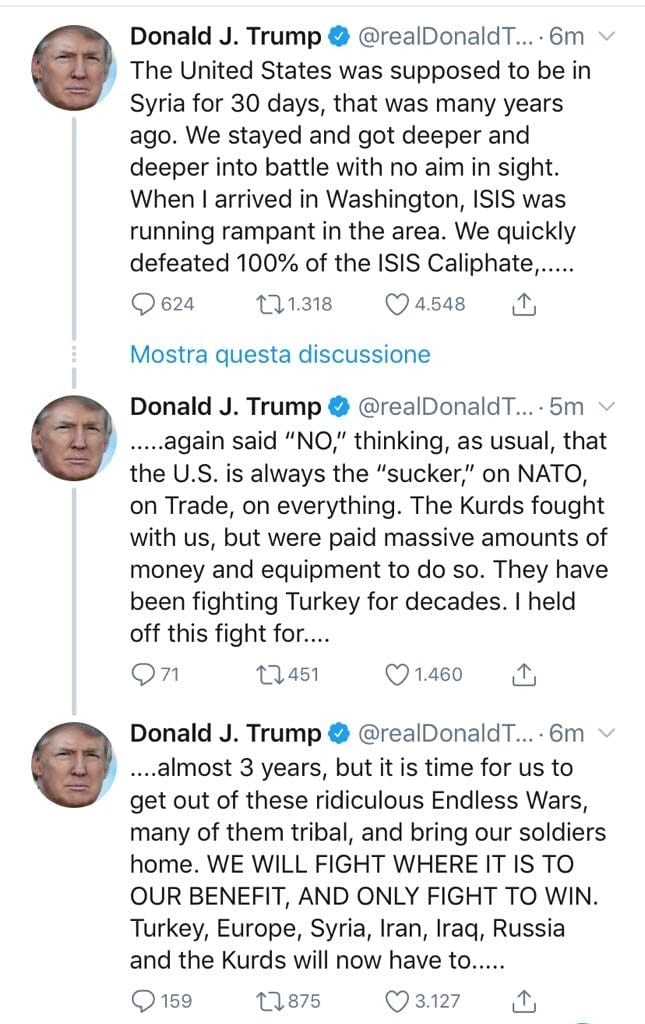Like the tweet with 3.127 likes
645x1024 pixels.
tap(398, 1000)
